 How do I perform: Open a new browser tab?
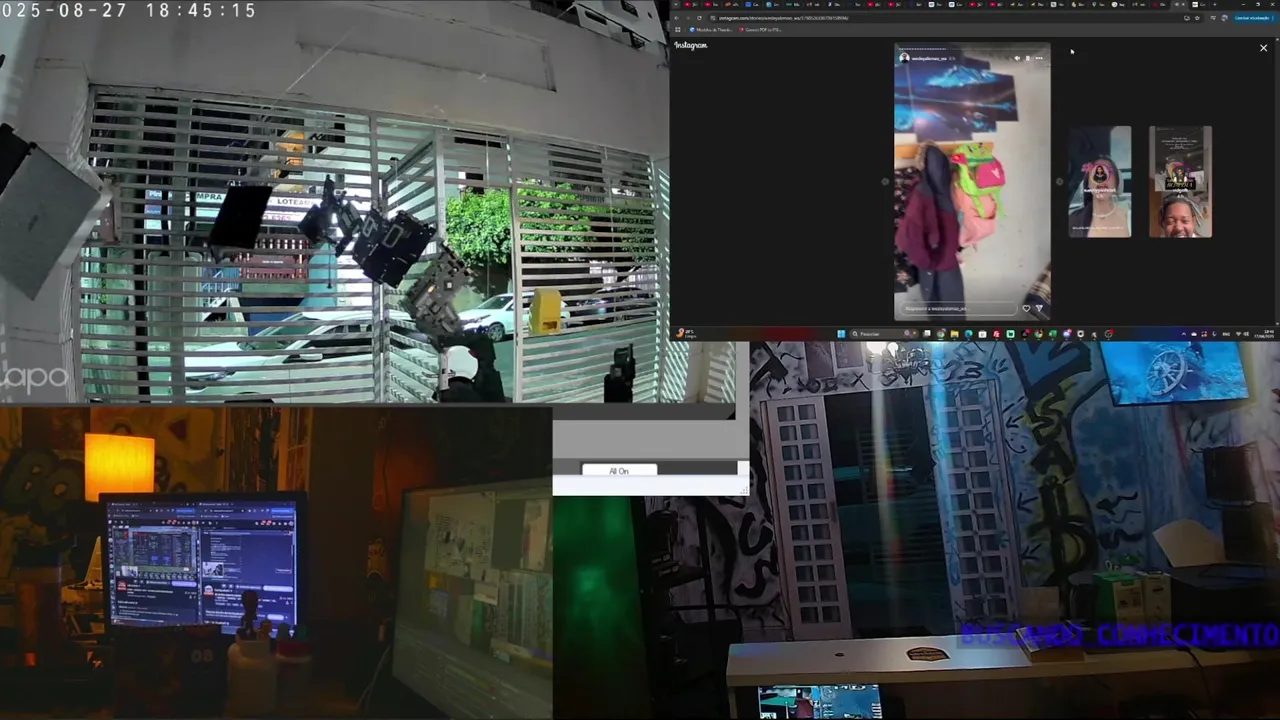(1214, 4)
